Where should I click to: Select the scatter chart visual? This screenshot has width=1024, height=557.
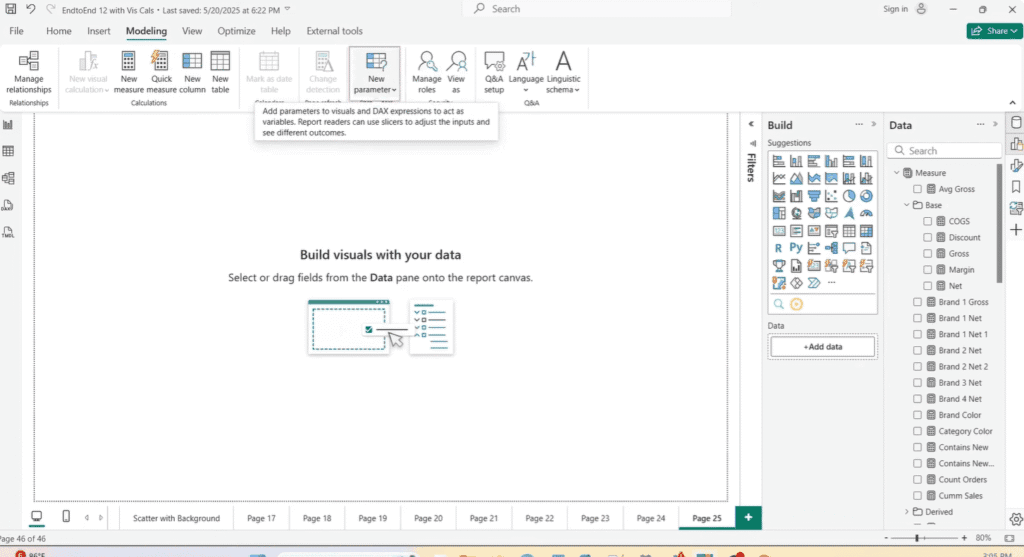click(831, 195)
